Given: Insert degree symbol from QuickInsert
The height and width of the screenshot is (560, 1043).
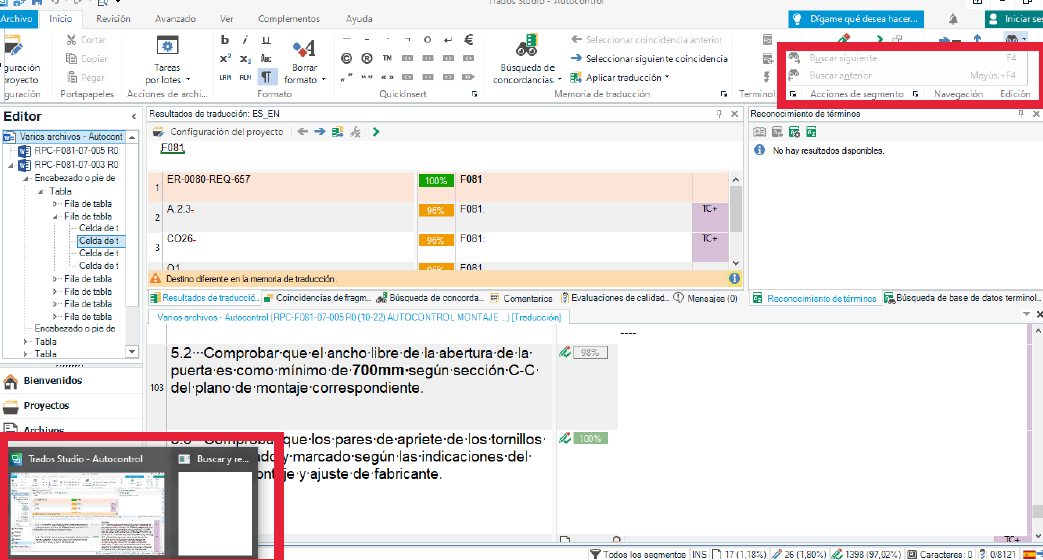Looking at the screenshot, I should tap(427, 40).
